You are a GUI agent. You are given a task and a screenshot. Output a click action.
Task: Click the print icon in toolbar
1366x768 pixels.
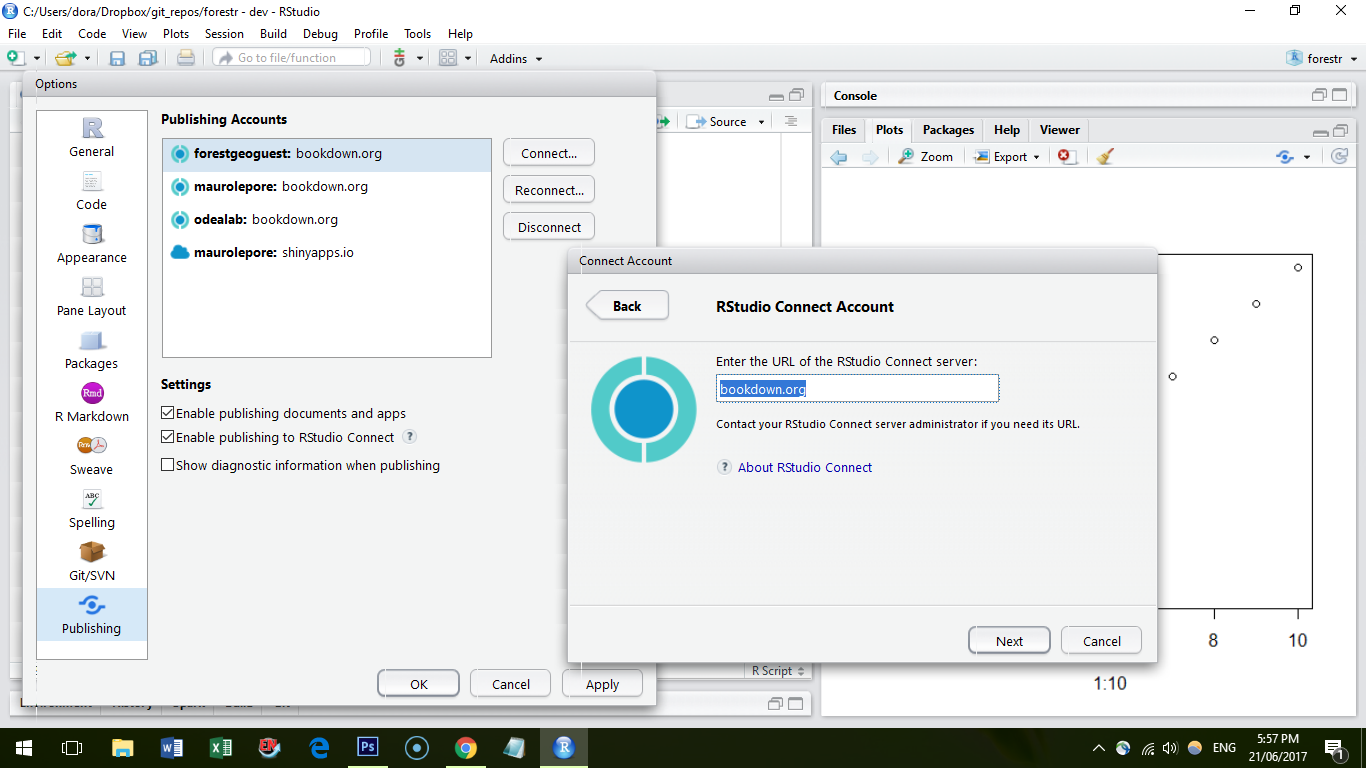click(186, 58)
